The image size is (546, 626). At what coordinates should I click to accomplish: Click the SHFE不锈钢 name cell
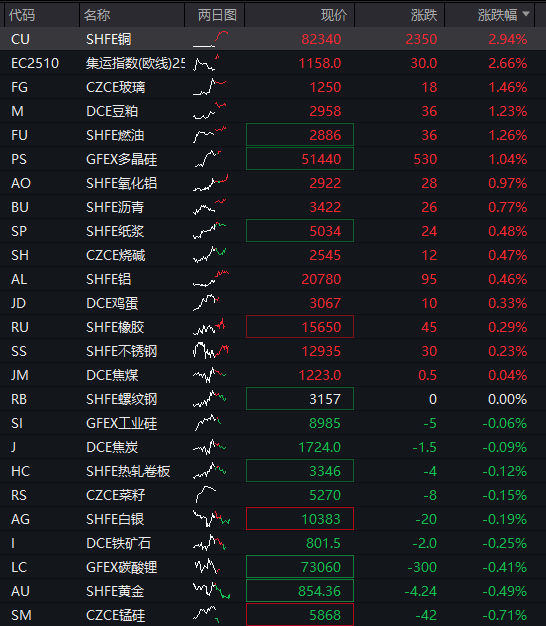(x=122, y=351)
